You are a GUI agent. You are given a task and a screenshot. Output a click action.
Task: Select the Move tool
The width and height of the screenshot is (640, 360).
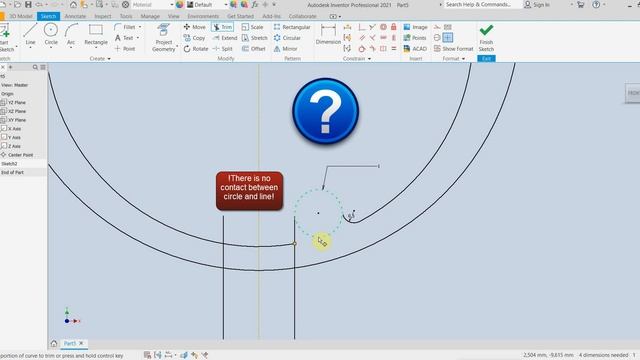tap(194, 27)
